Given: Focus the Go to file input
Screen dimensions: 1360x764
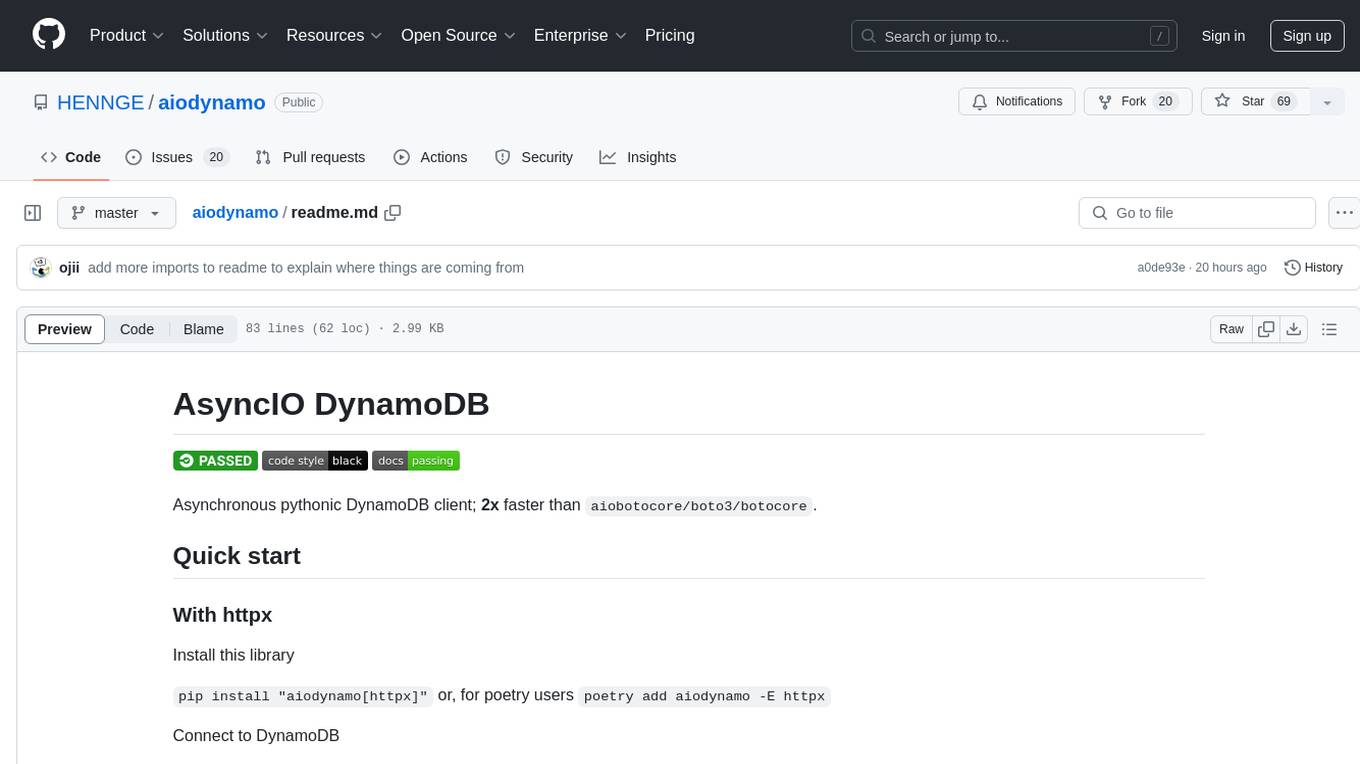Looking at the screenshot, I should (1197, 213).
